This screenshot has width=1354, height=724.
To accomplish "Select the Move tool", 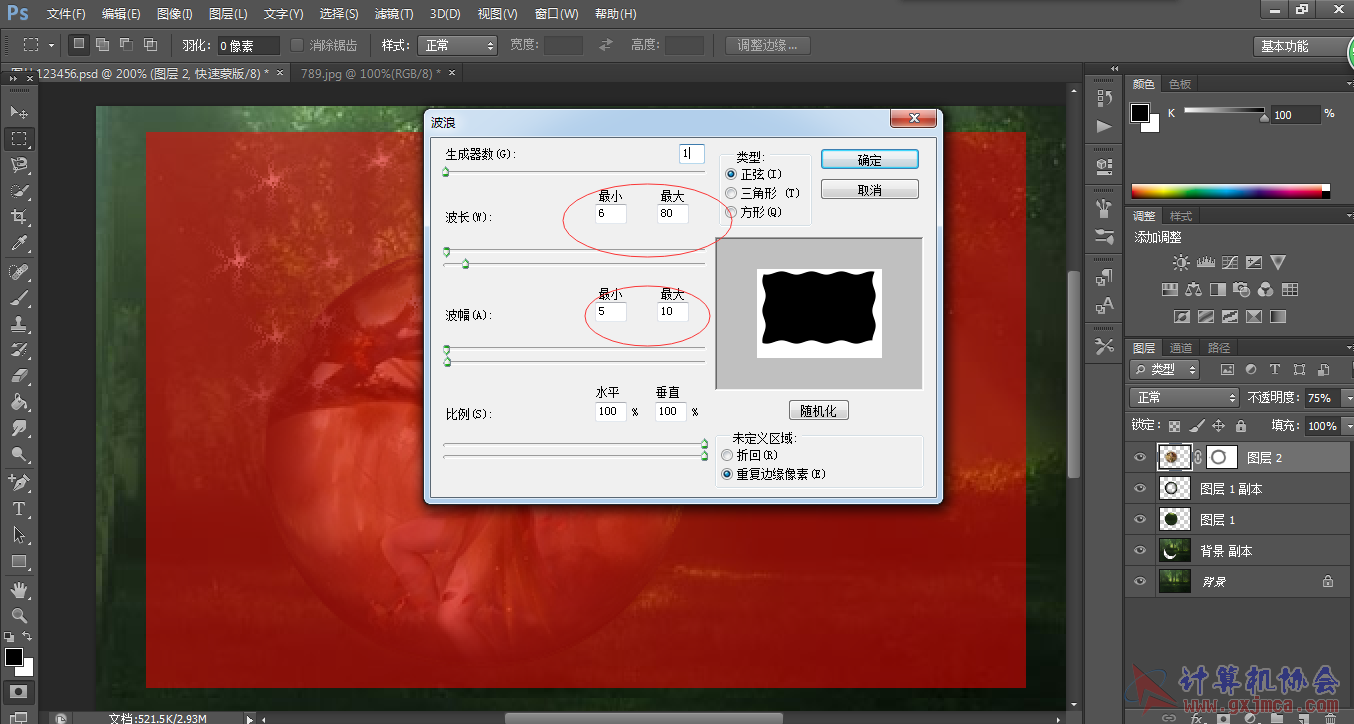I will tap(19, 112).
